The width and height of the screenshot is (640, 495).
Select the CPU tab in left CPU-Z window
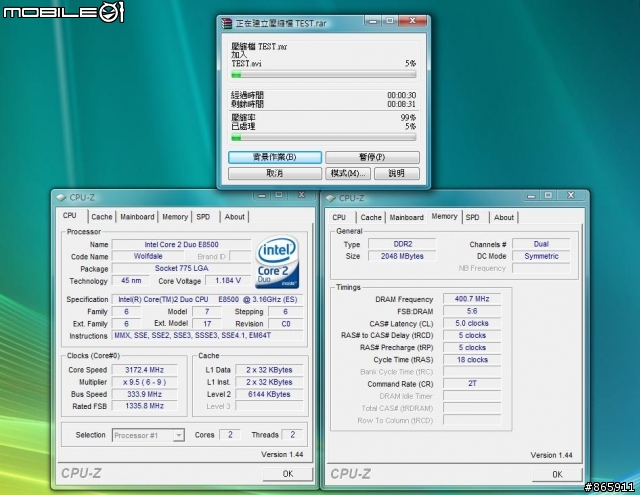pyautogui.click(x=70, y=215)
